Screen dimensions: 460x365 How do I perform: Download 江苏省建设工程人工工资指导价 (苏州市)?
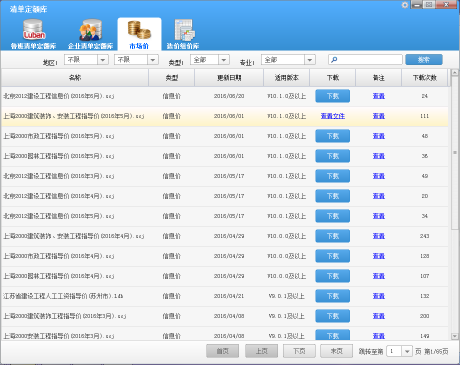tap(333, 296)
